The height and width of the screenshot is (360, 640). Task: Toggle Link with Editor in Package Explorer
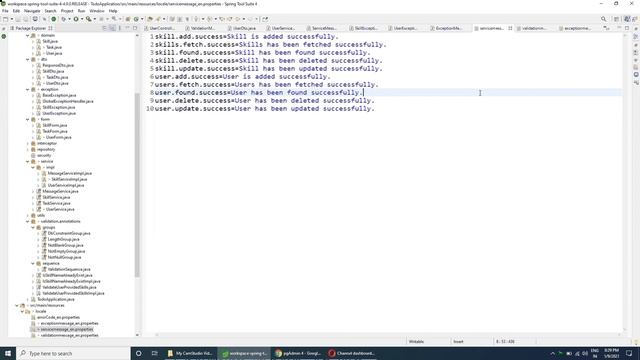pyautogui.click(x=112, y=28)
